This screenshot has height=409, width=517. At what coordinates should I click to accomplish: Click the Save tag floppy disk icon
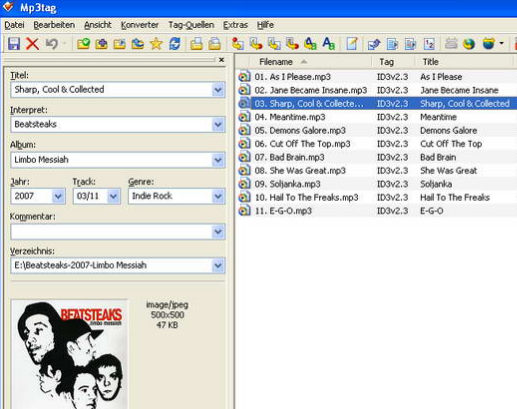coord(14,44)
